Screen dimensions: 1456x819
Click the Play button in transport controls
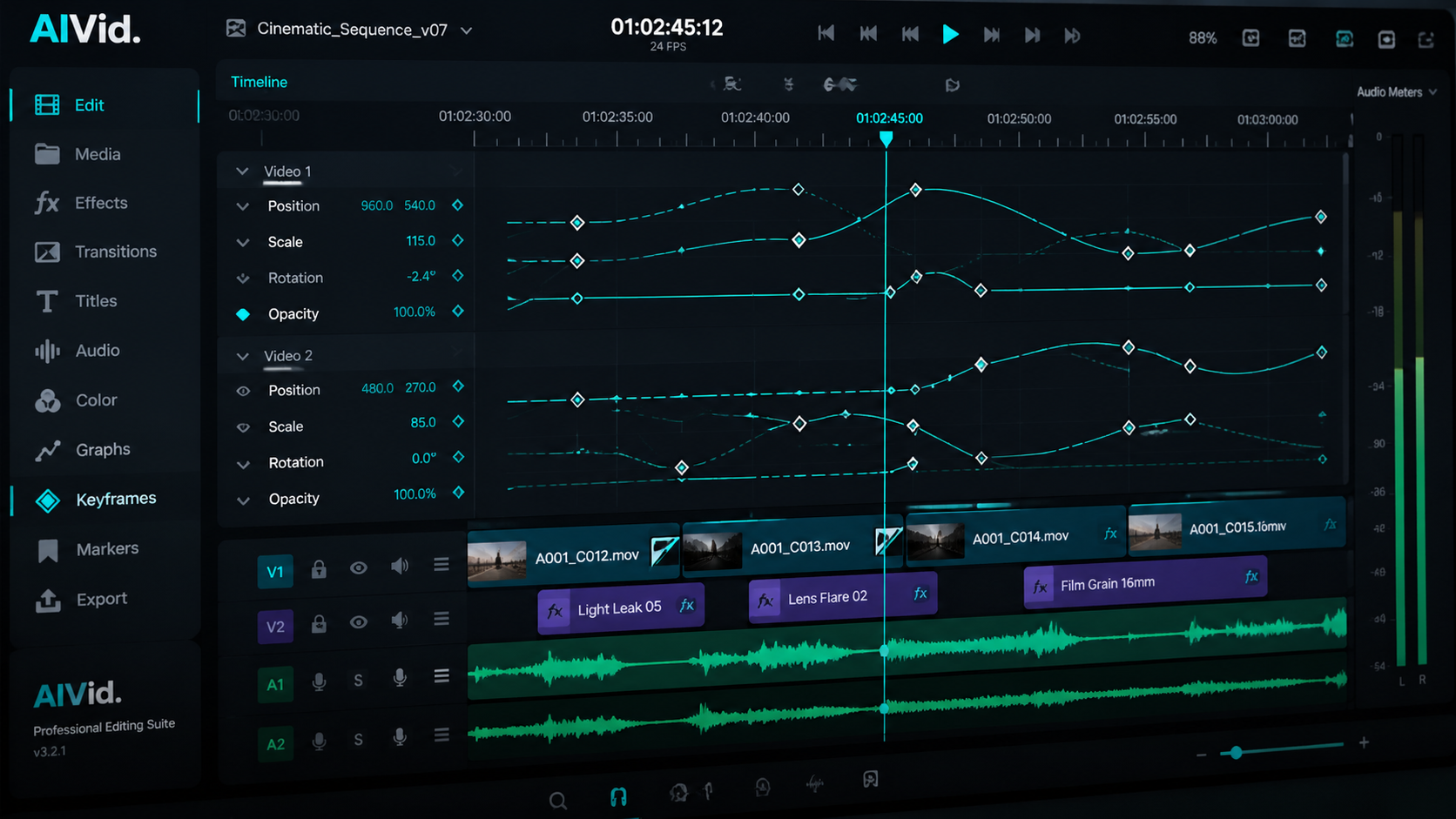point(950,35)
